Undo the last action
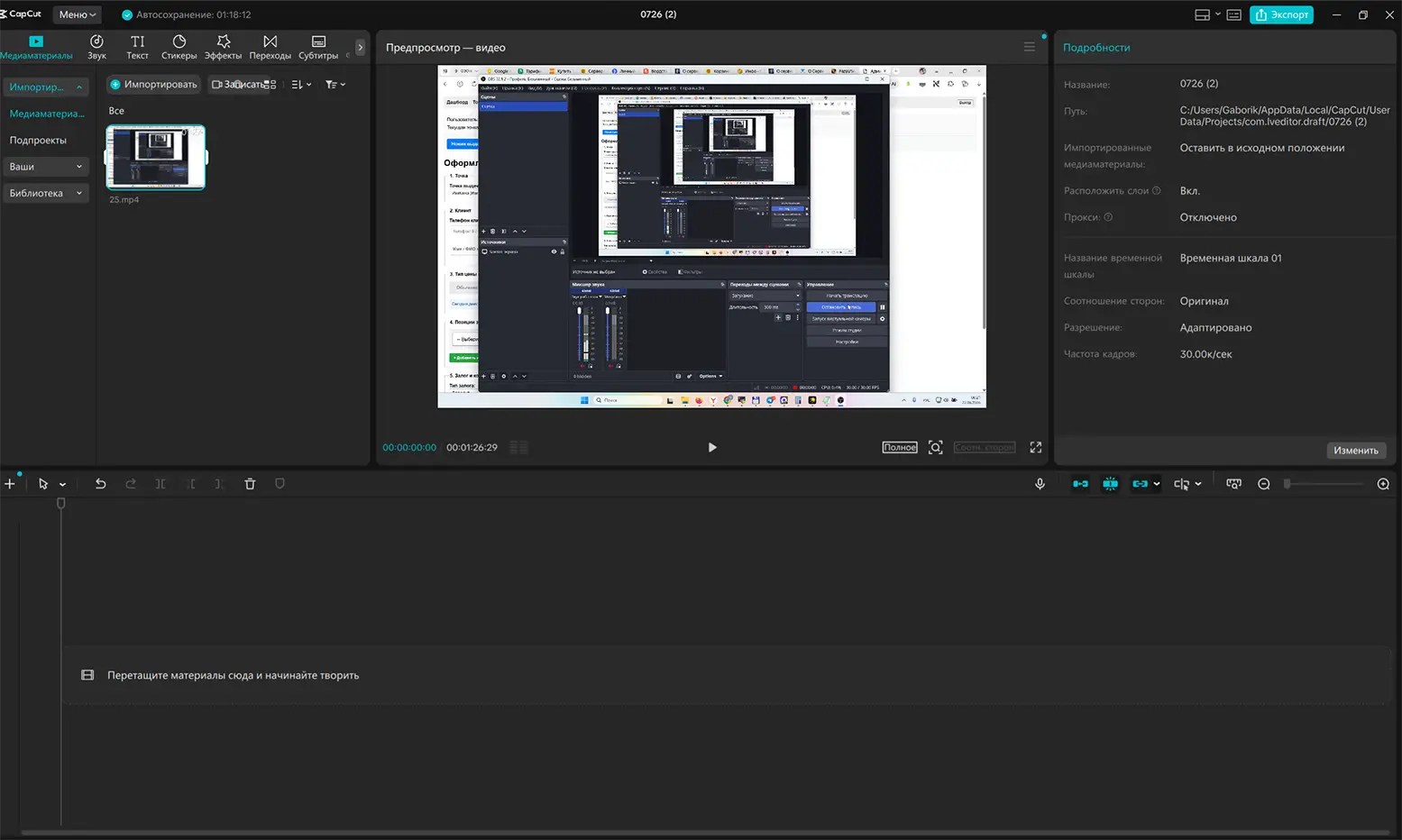1402x840 pixels. [100, 484]
